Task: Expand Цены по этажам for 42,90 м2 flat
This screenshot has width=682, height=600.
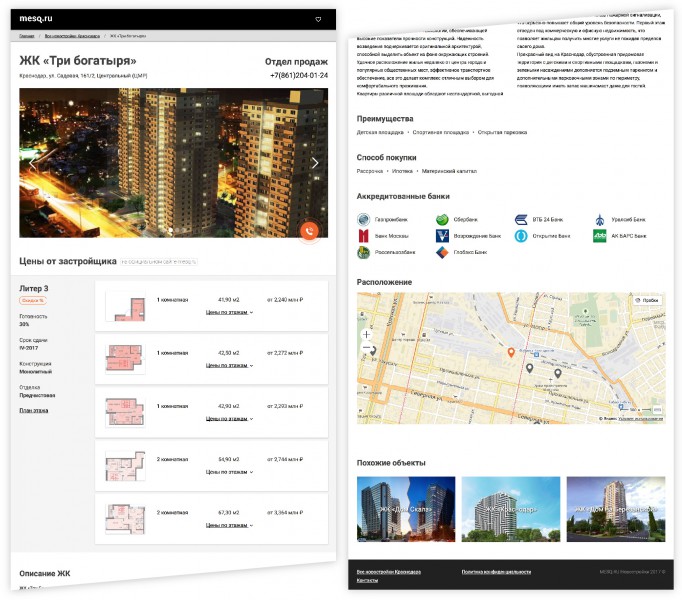Action: [229, 419]
